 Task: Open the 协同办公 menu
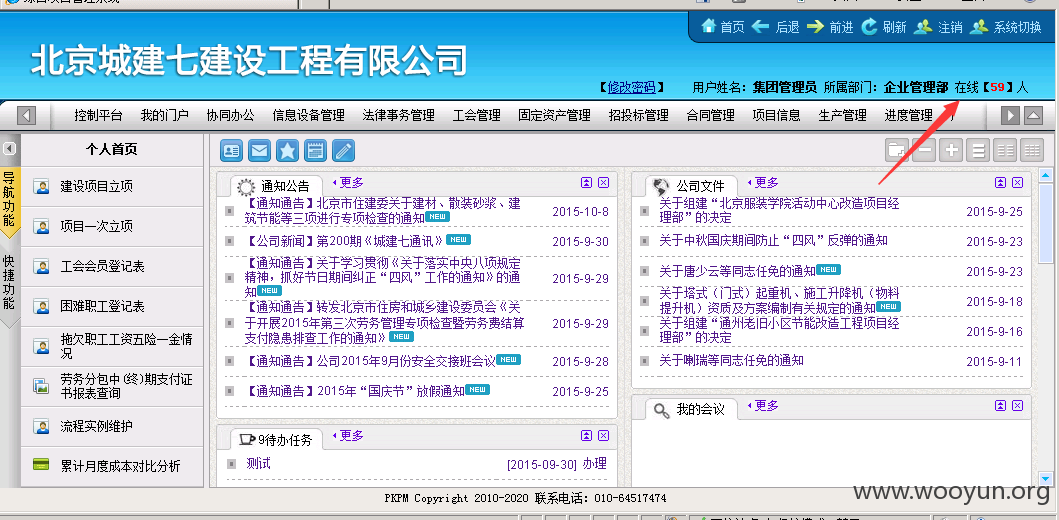[x=230, y=115]
